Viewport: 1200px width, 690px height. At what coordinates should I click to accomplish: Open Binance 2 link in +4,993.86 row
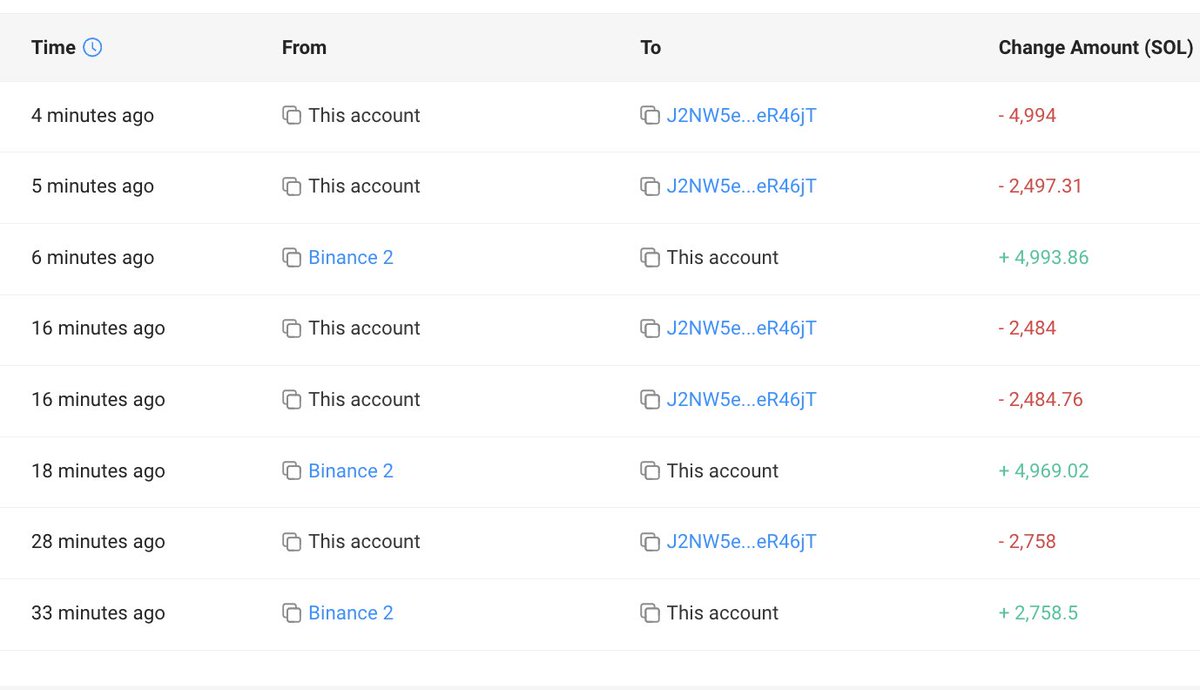pos(351,258)
